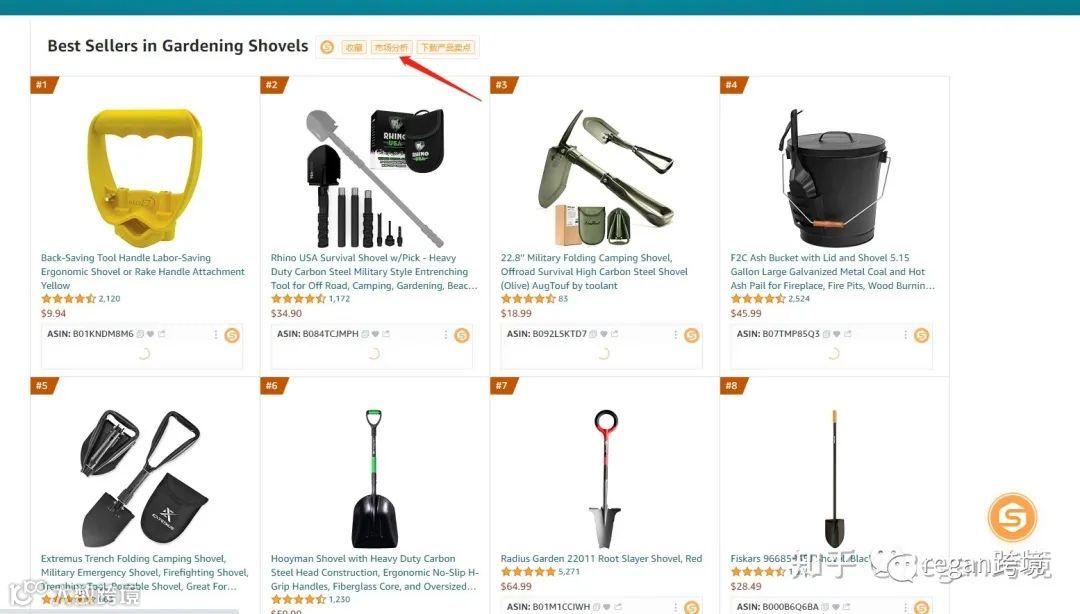
Task: Expand three-dot menu in ASIN B084TCJMPH row
Action: click(x=446, y=335)
